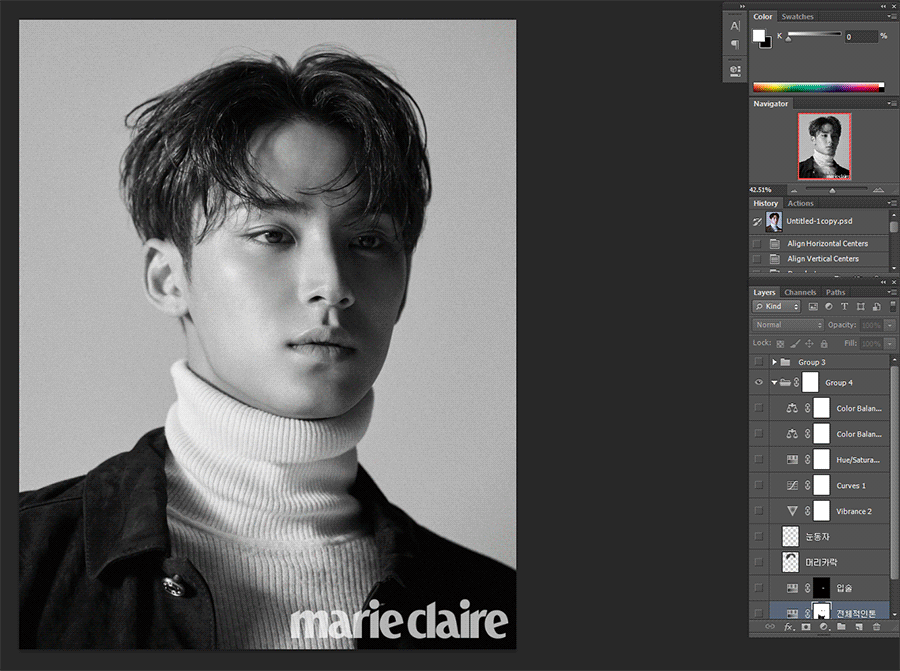Click the K value input field
Screen dimensions: 900x671
[861, 37]
